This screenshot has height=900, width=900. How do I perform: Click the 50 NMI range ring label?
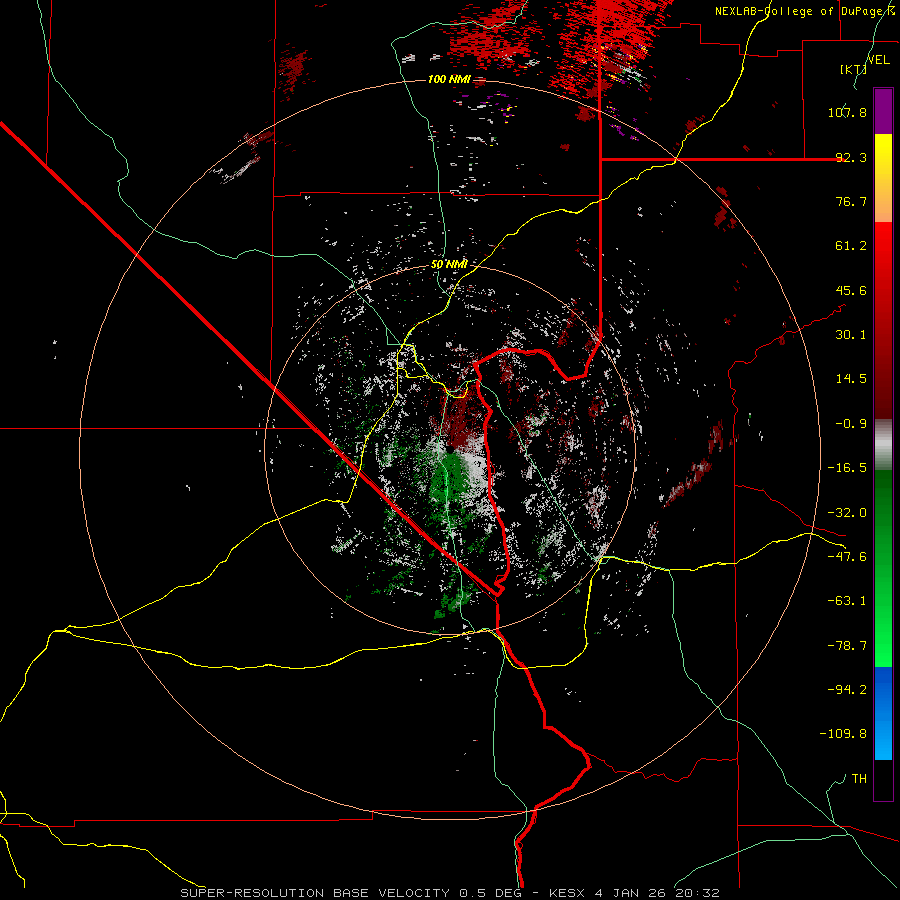[449, 265]
